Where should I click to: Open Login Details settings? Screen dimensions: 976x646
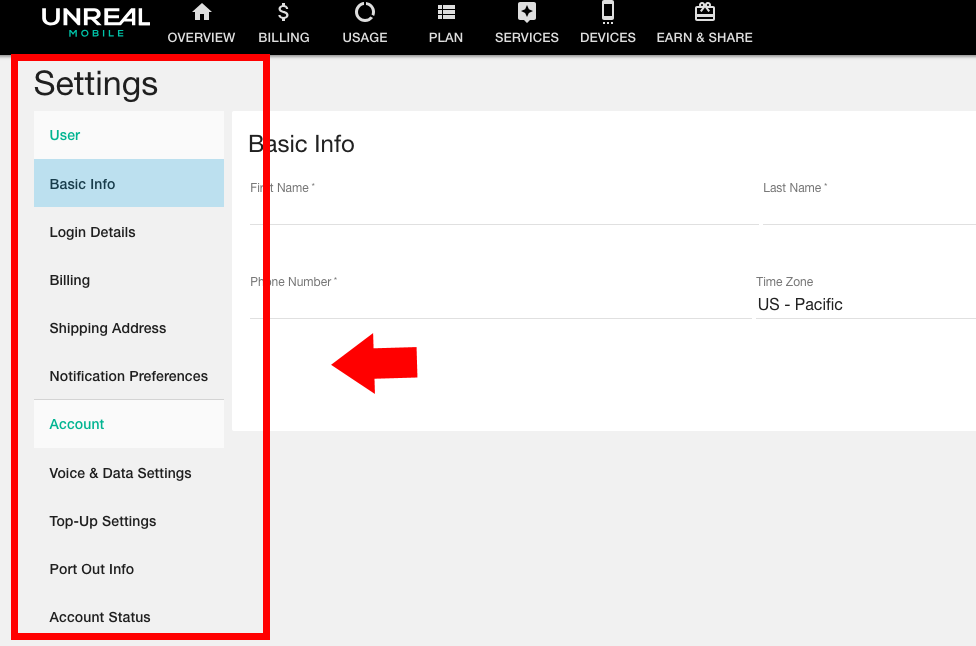(129, 232)
